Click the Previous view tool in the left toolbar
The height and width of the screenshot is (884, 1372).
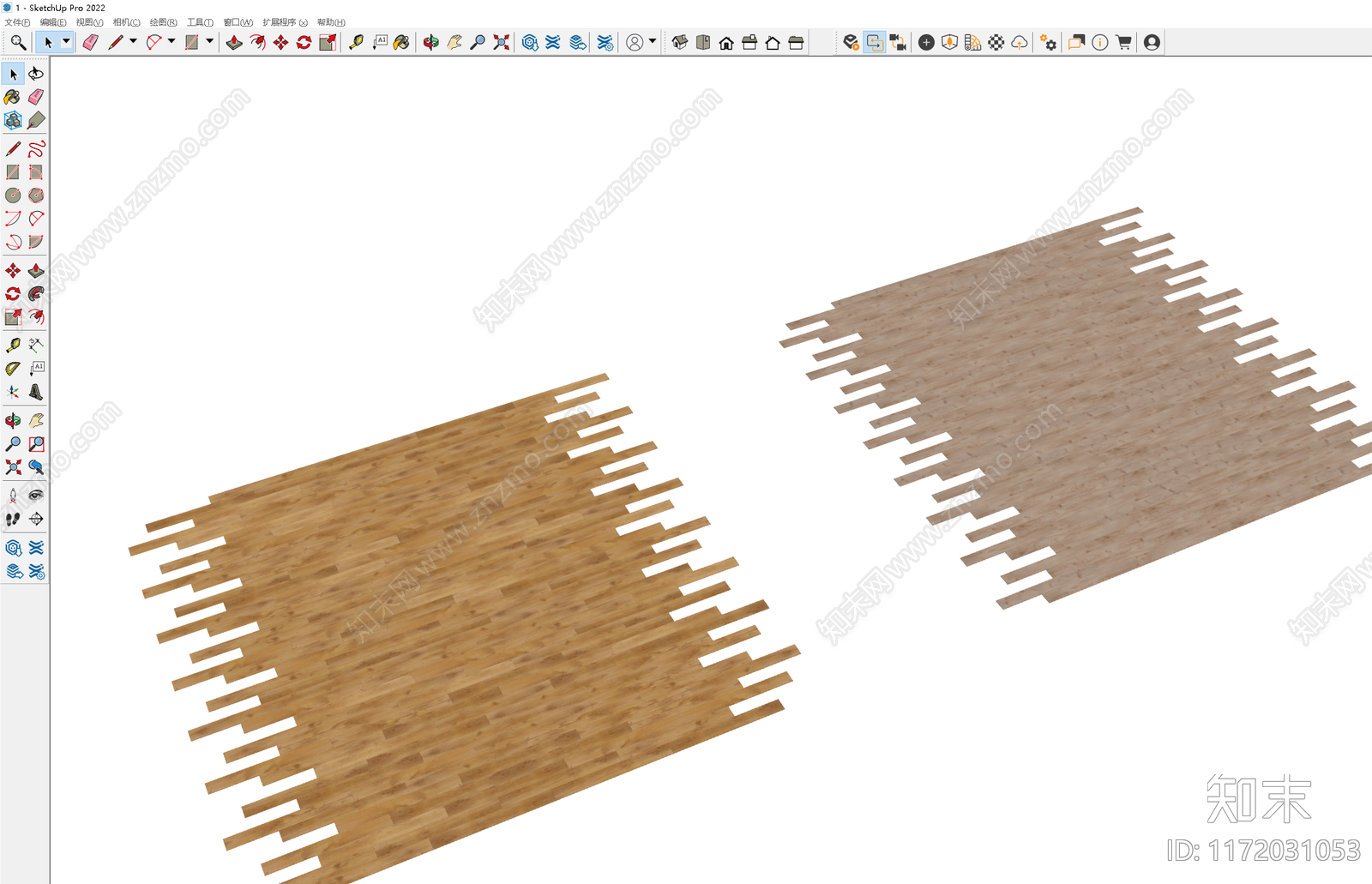[36, 467]
